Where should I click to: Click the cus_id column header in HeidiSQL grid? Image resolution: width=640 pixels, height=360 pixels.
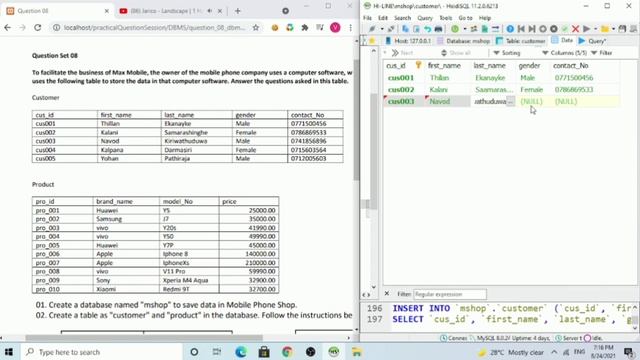[x=404, y=65]
